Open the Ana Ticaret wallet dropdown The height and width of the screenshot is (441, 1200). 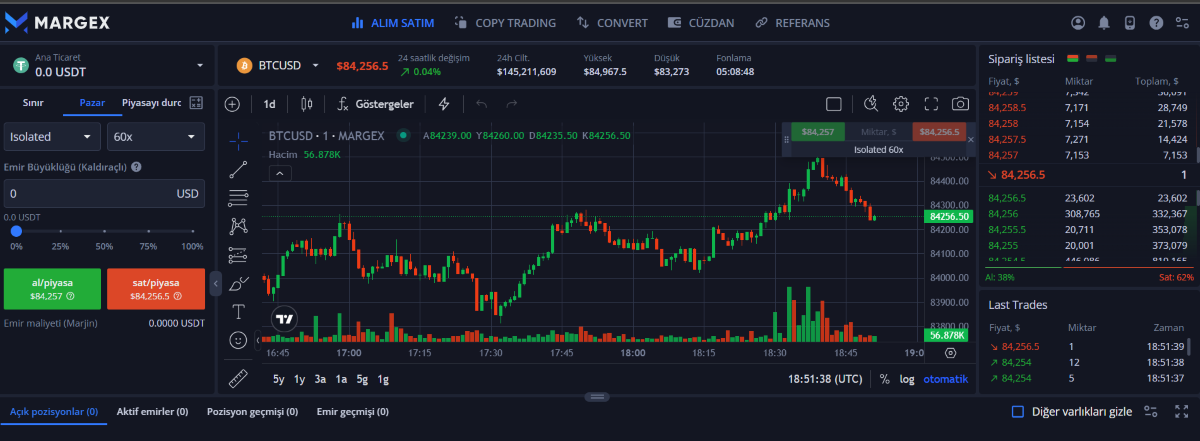click(108, 65)
